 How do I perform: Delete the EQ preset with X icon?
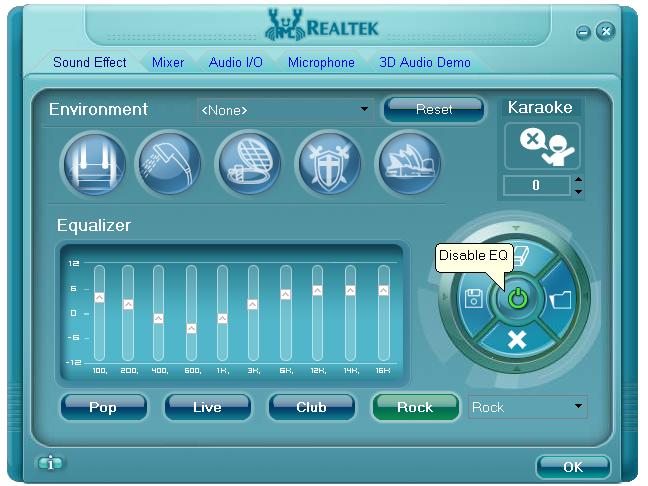tap(517, 341)
